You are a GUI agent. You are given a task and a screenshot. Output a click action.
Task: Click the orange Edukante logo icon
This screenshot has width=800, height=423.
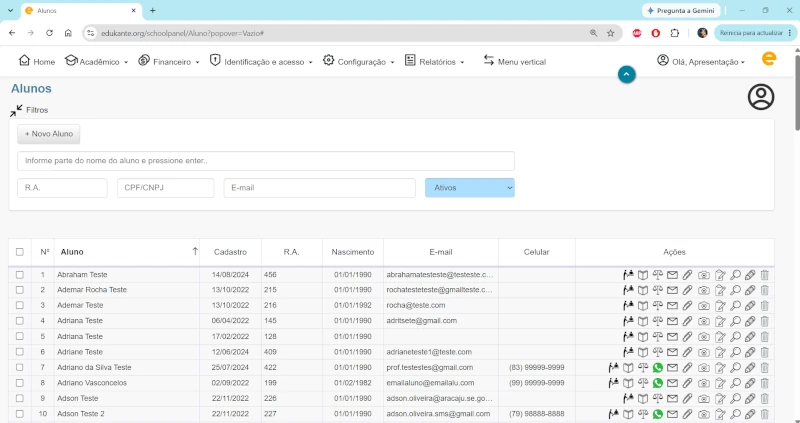(x=769, y=59)
